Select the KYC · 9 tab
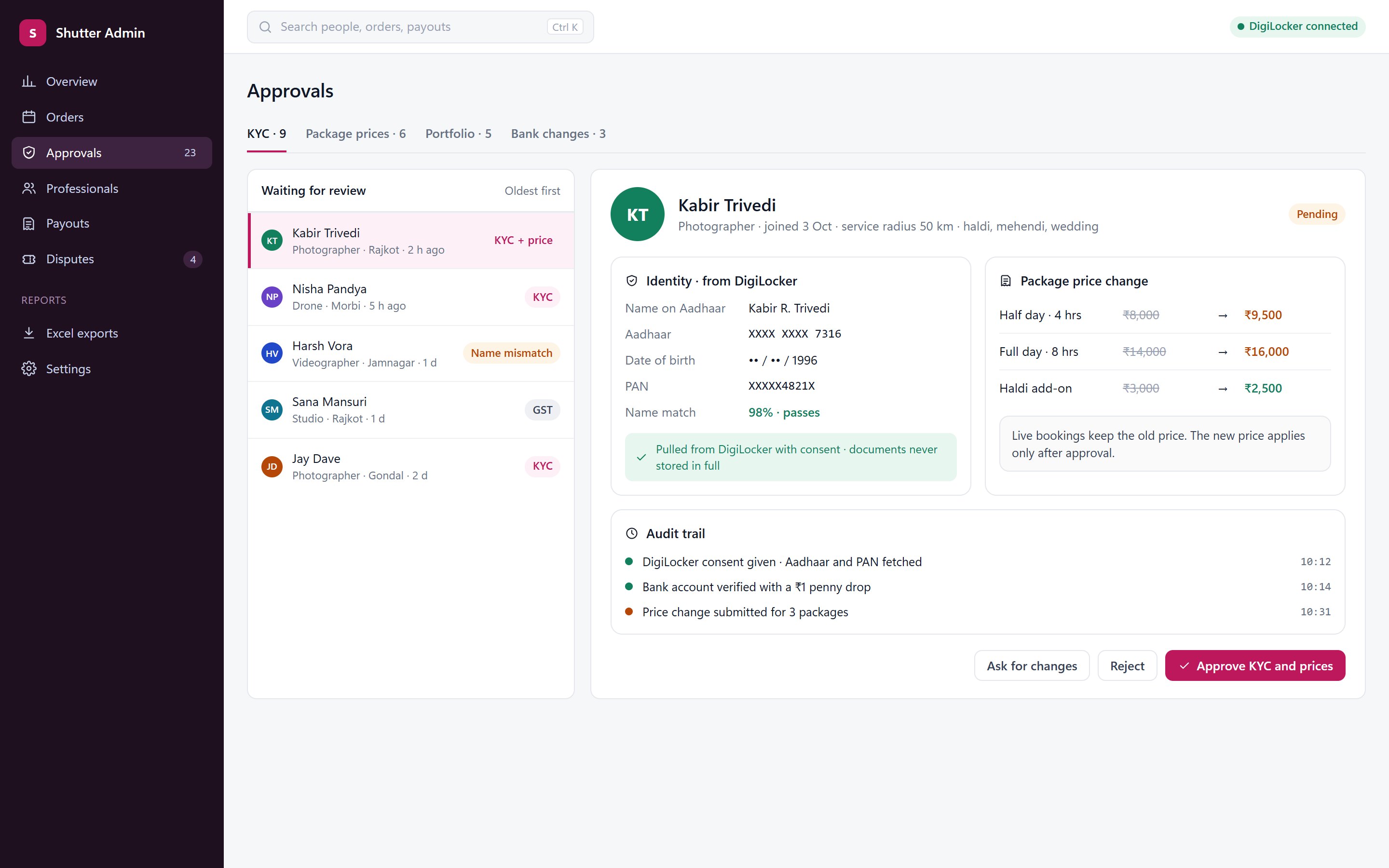The width and height of the screenshot is (1389, 868). [x=266, y=134]
